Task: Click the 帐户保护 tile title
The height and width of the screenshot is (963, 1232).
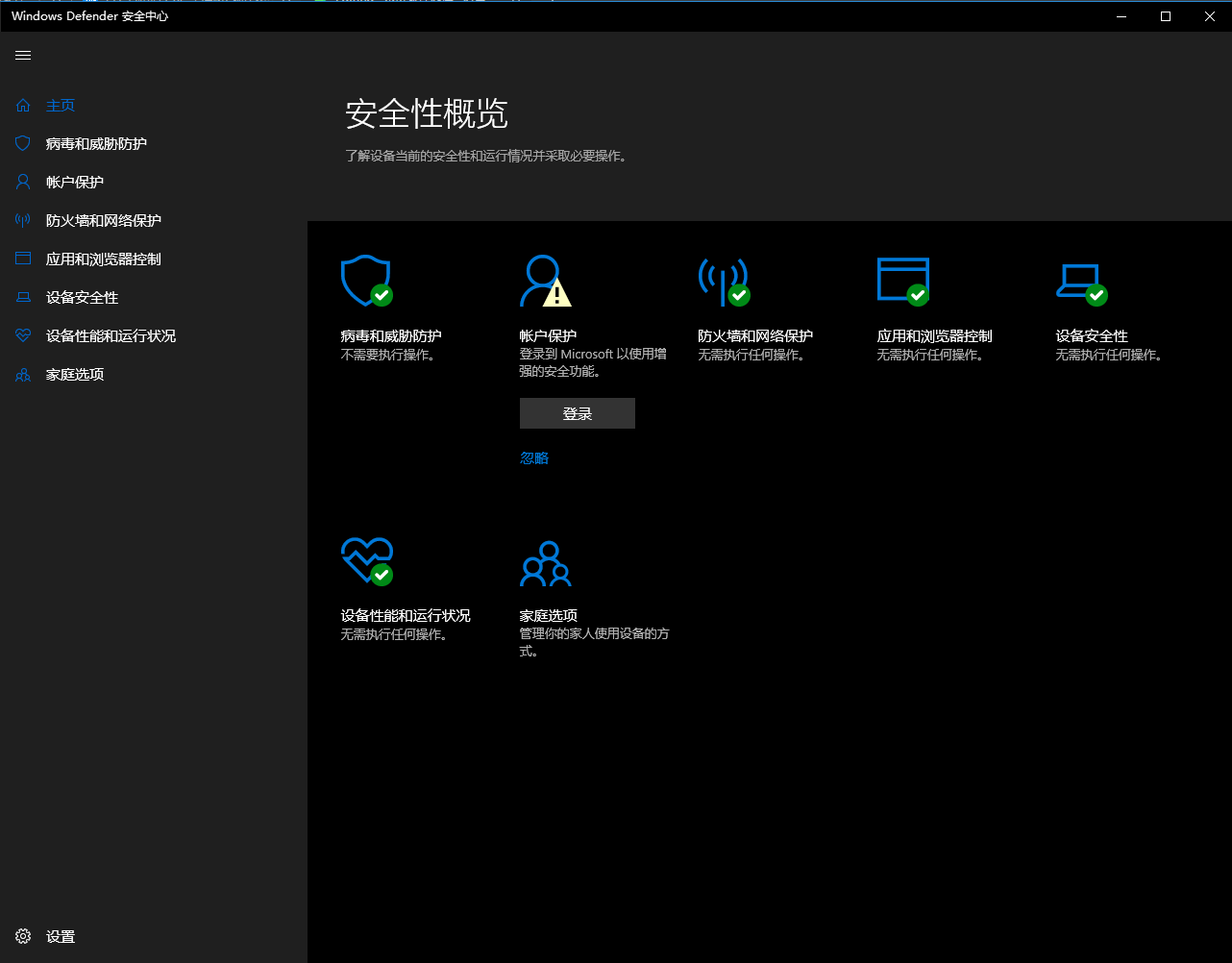Action: click(548, 335)
